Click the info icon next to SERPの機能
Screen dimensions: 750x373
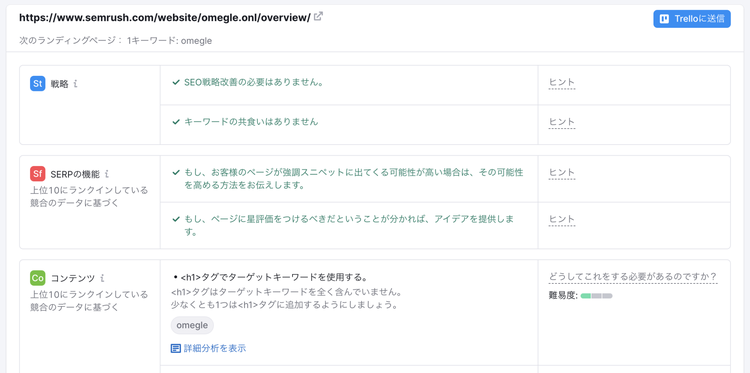(x=107, y=174)
